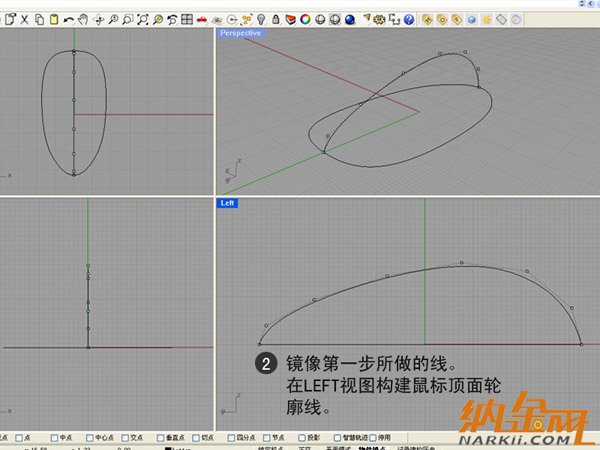Click the blue cube icon in toolbar
Viewport: 600px width, 450px height.
(472, 19)
